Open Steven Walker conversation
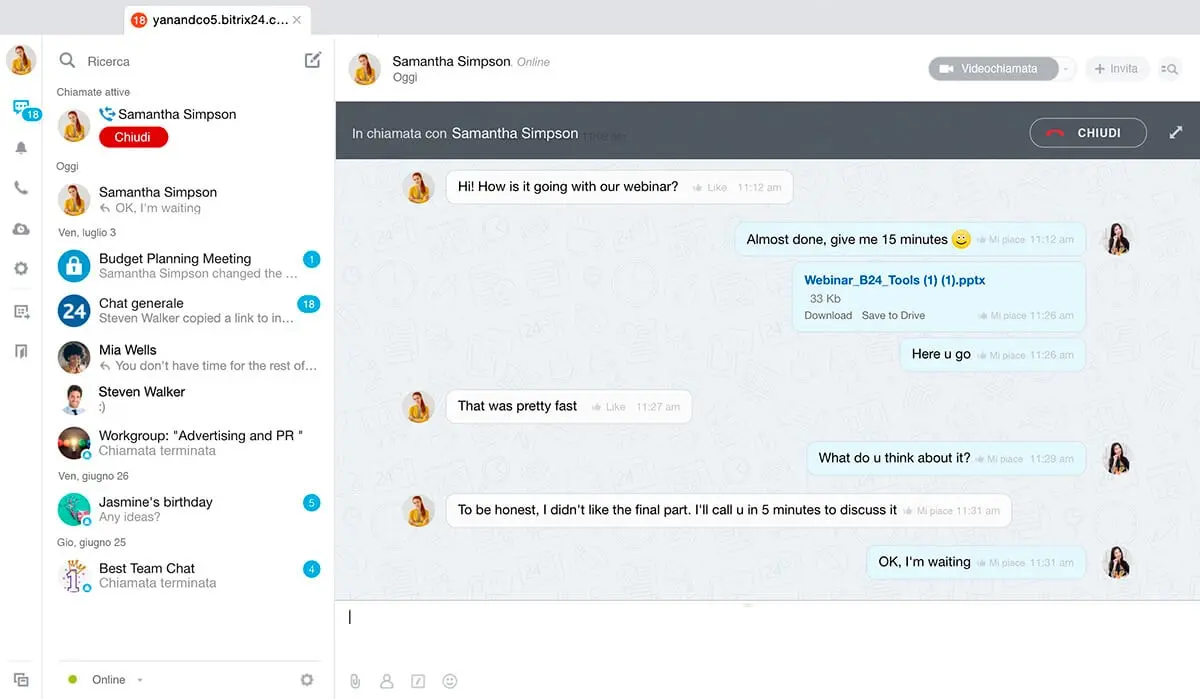 click(x=188, y=399)
